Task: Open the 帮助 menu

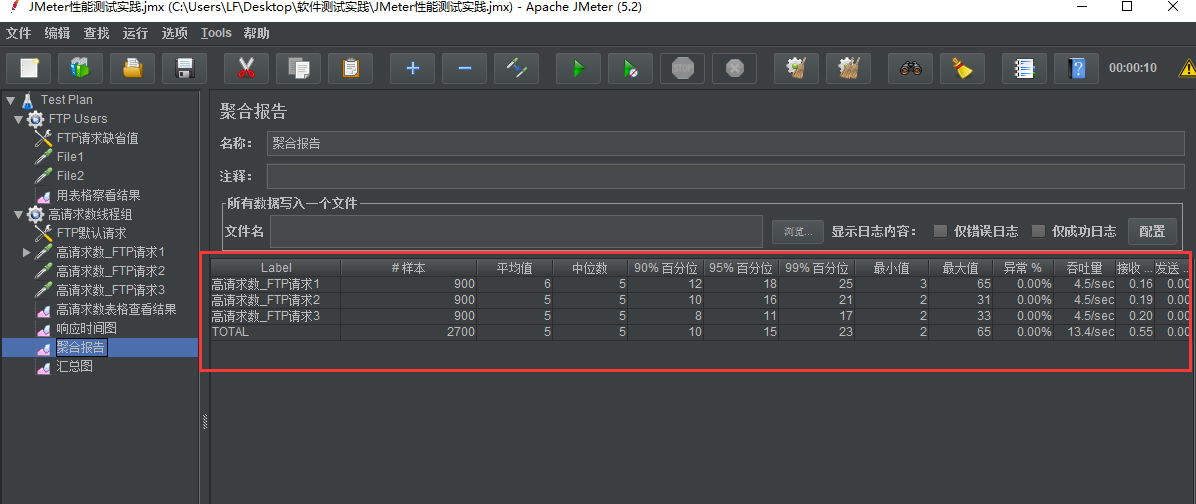Action: coord(256,34)
